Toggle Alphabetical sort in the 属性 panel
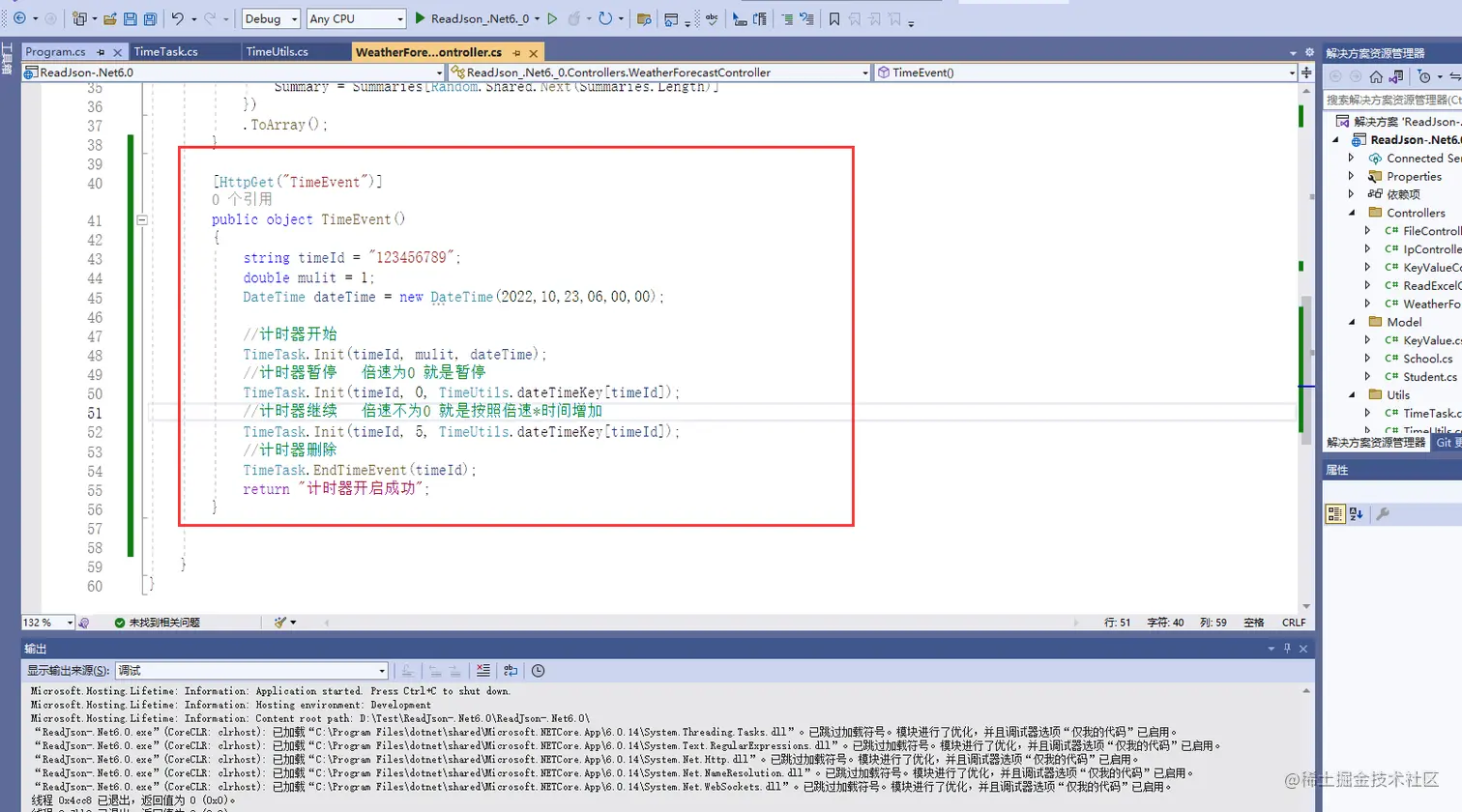The width and height of the screenshot is (1462, 812). 1356,514
